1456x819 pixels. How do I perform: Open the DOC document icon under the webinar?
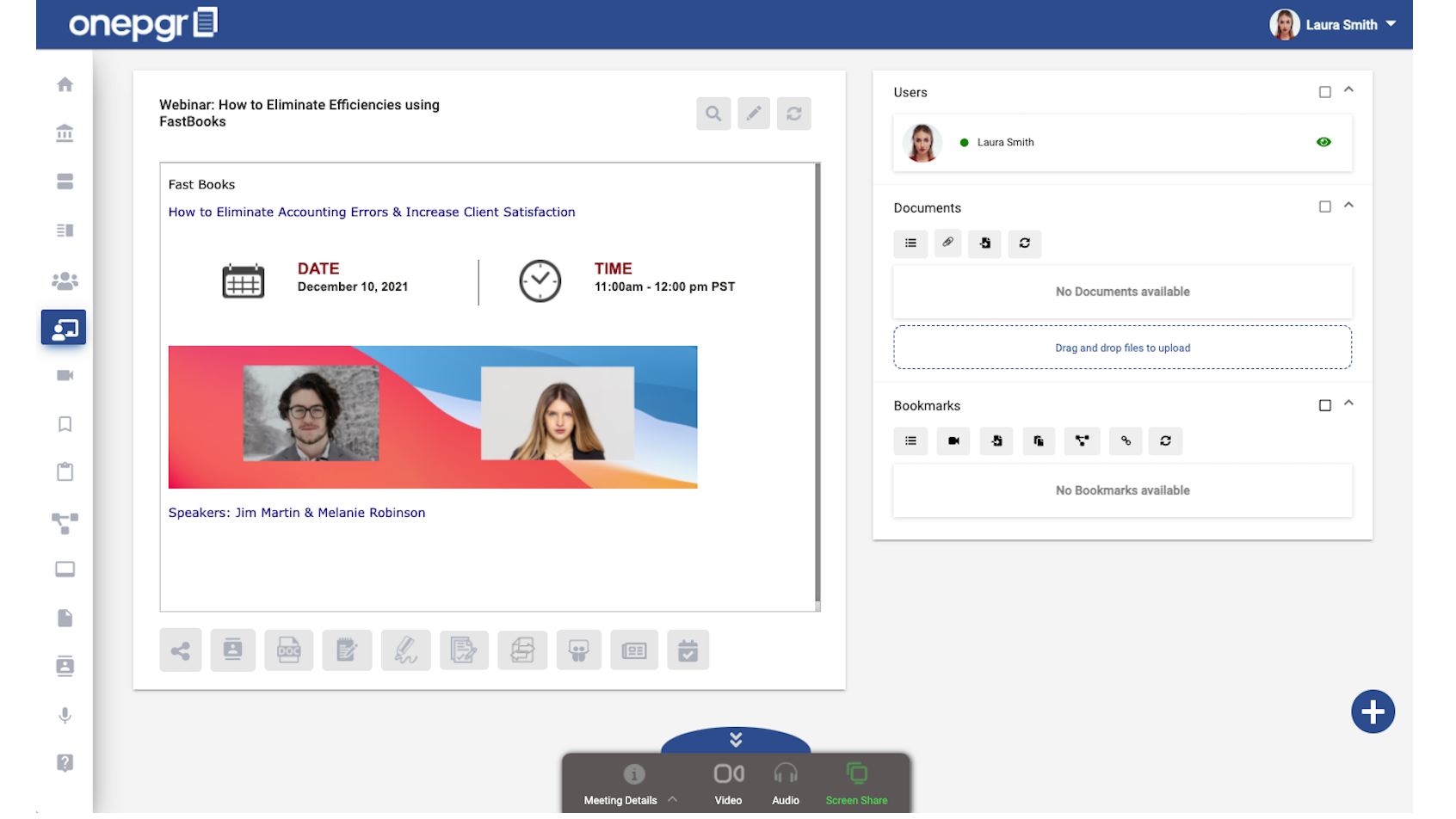tap(288, 650)
